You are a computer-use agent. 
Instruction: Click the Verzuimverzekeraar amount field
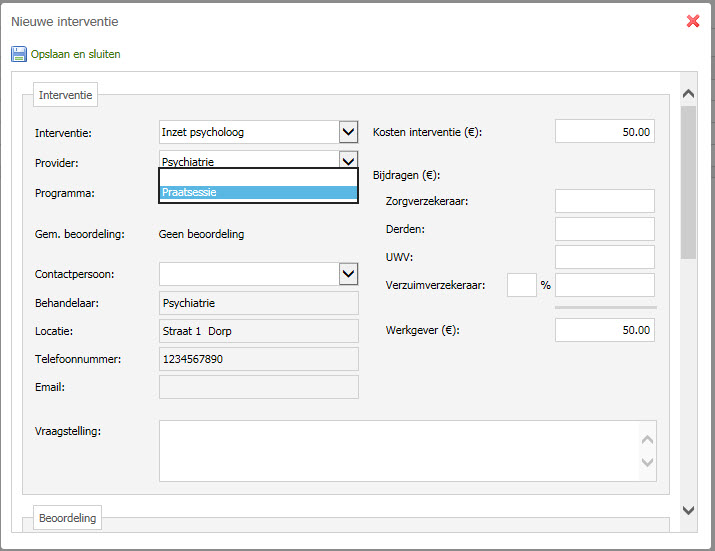[605, 285]
